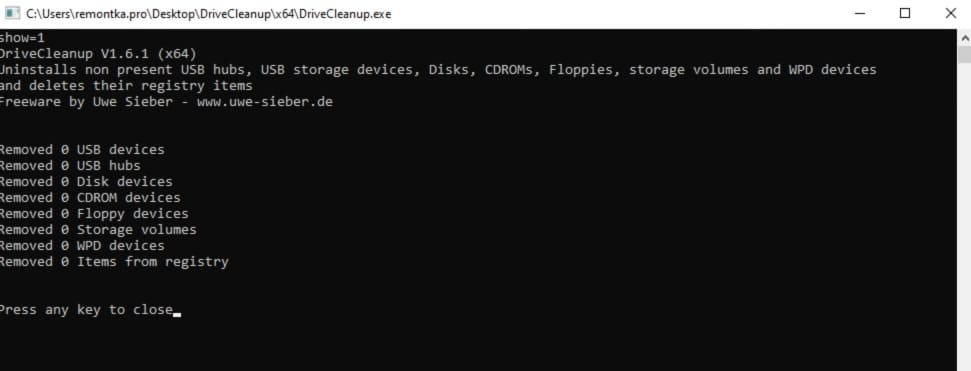
Task: Click the "DriveCleanup V1.6.1 (x64)" version line
Action: [x=98, y=53]
